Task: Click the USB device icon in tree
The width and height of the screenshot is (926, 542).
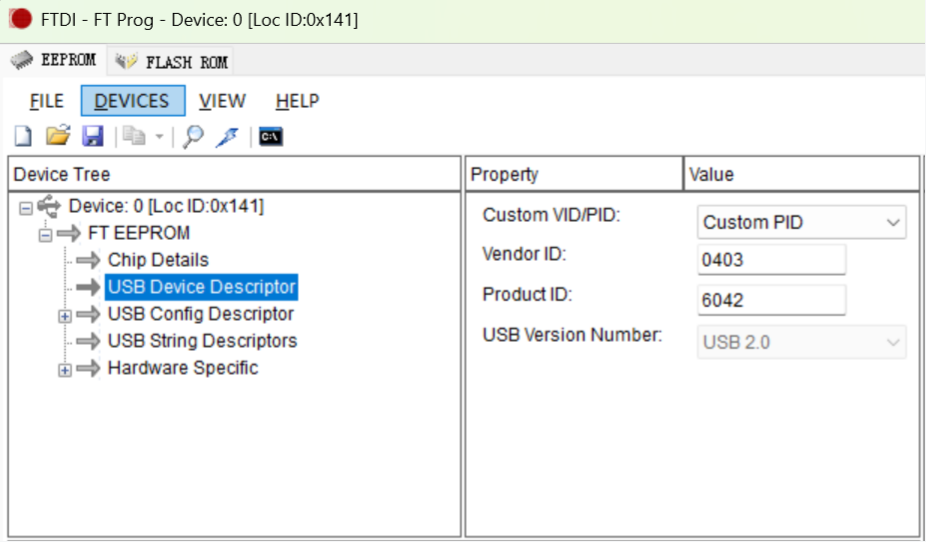Action: (49, 206)
